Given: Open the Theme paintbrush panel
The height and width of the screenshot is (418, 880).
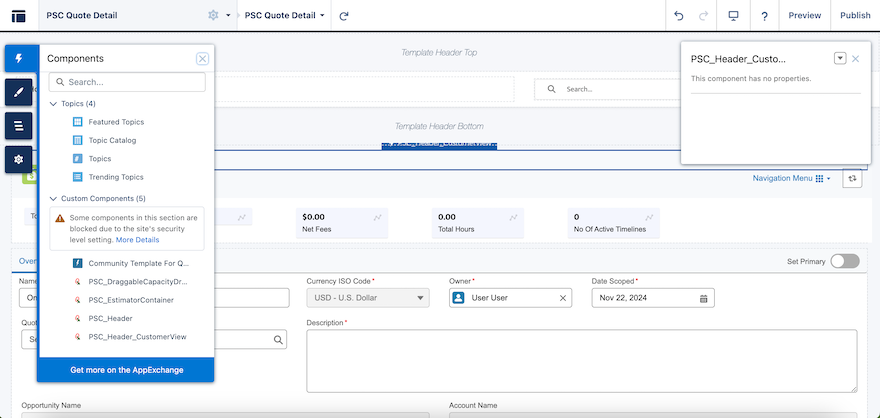Looking at the screenshot, I should (19, 92).
